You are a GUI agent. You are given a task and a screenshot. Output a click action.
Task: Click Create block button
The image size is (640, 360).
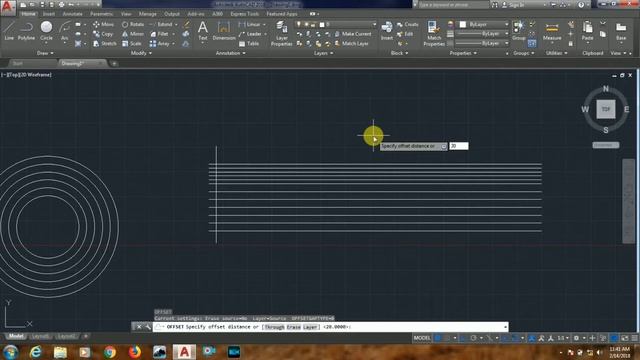tap(408, 24)
